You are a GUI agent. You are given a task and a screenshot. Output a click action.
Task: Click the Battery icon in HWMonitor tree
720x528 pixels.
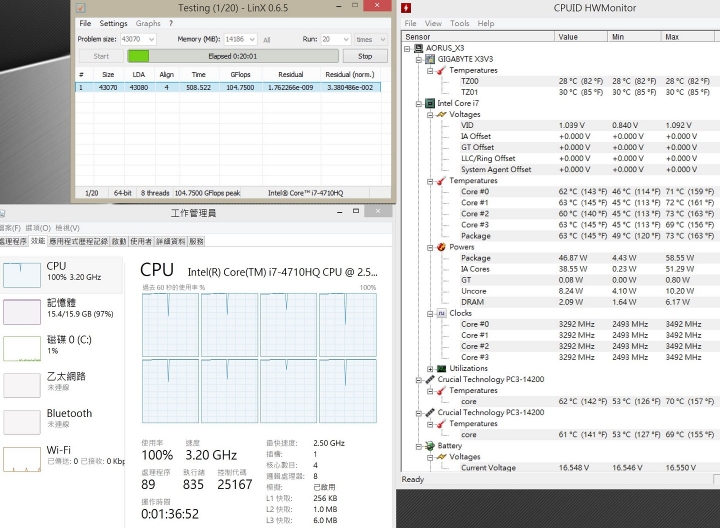(430, 446)
